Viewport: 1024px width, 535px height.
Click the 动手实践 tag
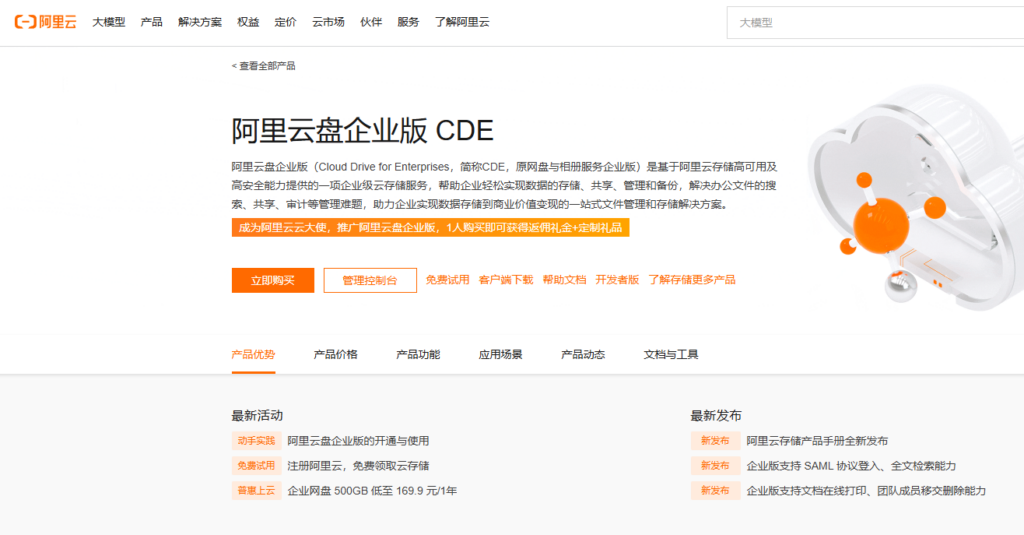point(256,441)
